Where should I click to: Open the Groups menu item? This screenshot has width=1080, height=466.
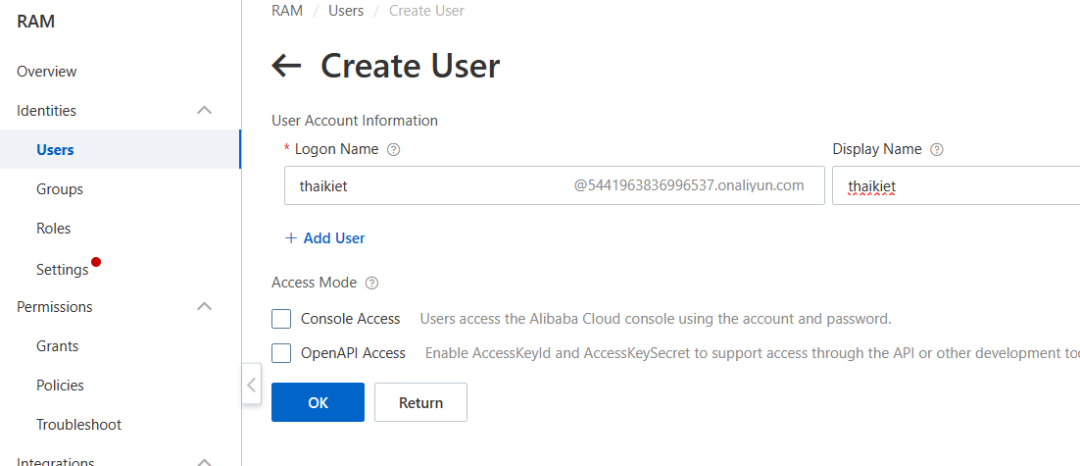(60, 189)
